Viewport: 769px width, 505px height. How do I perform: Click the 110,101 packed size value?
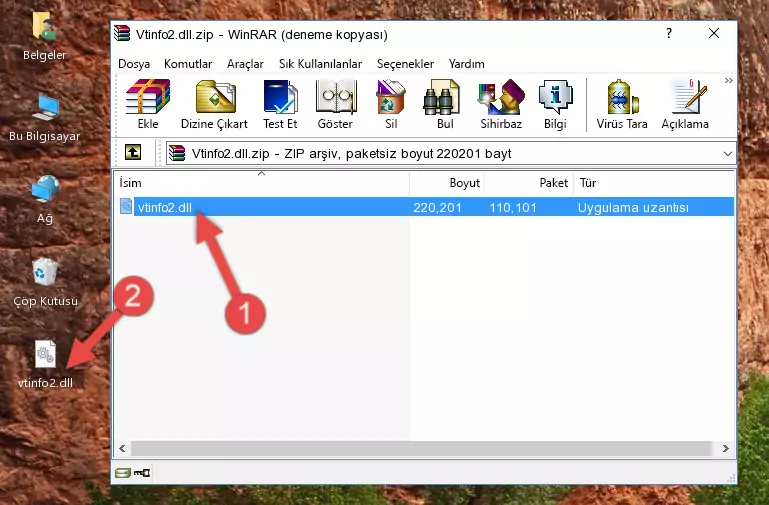(x=513, y=207)
